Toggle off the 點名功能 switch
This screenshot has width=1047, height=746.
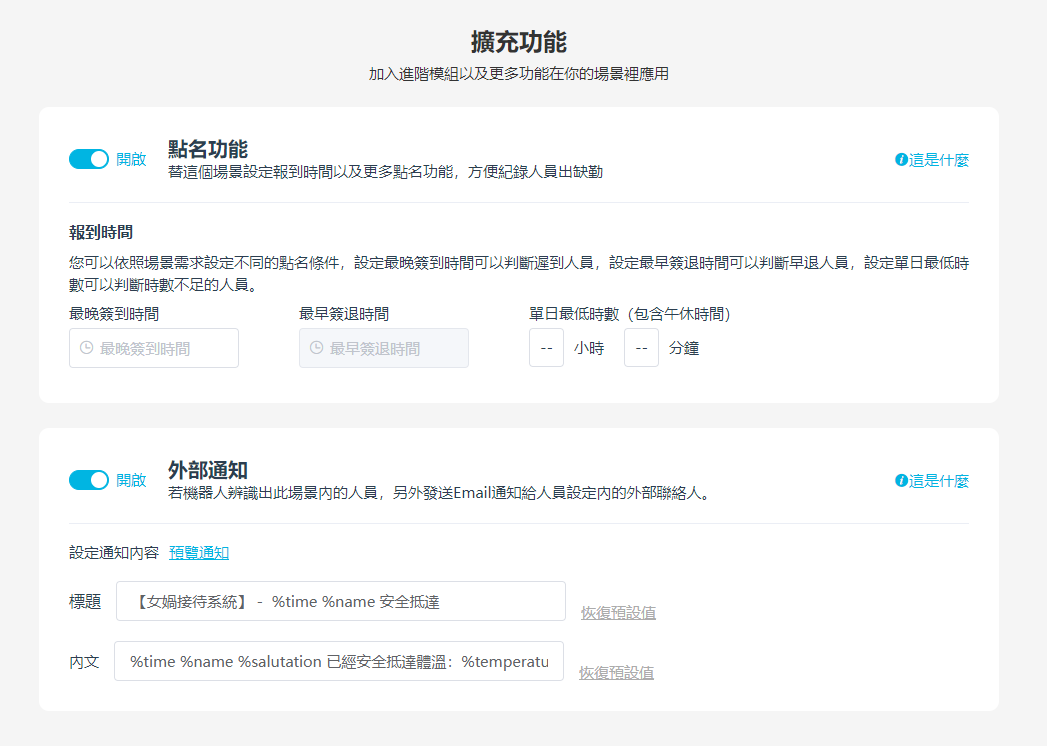click(89, 159)
